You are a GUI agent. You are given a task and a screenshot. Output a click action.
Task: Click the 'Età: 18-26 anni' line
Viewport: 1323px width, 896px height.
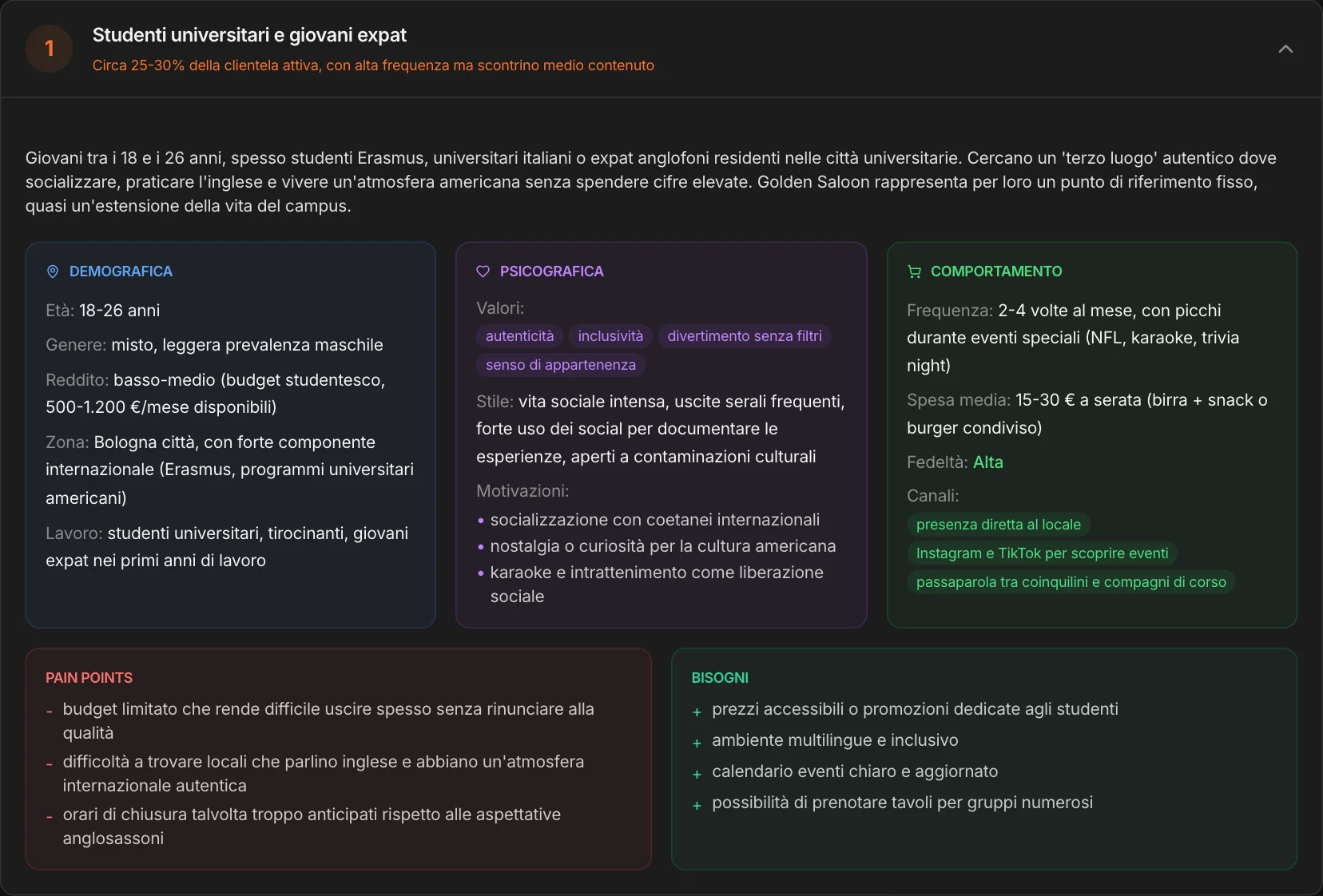(x=103, y=311)
